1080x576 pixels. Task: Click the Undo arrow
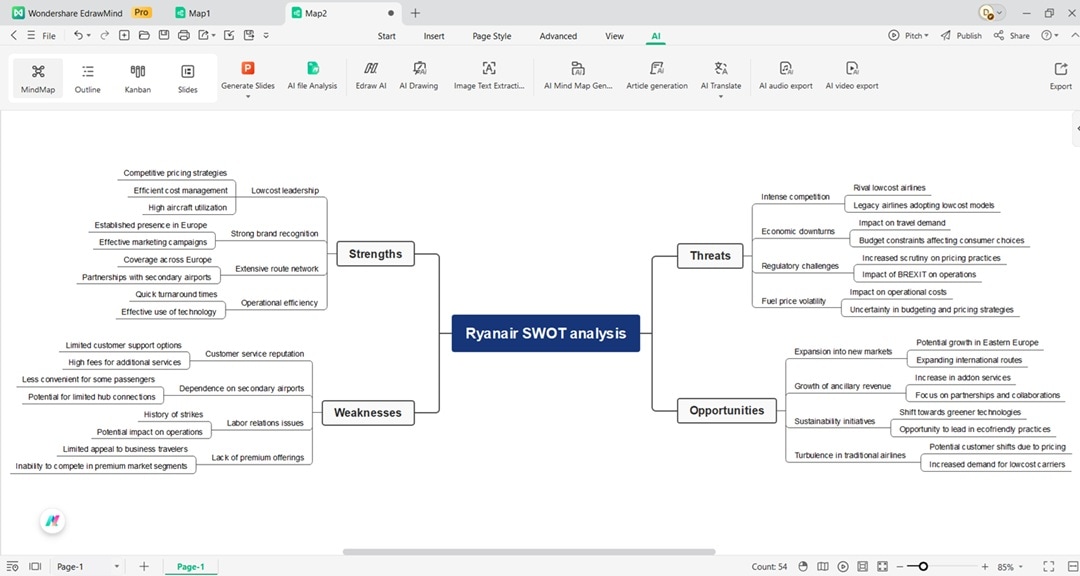[77, 35]
